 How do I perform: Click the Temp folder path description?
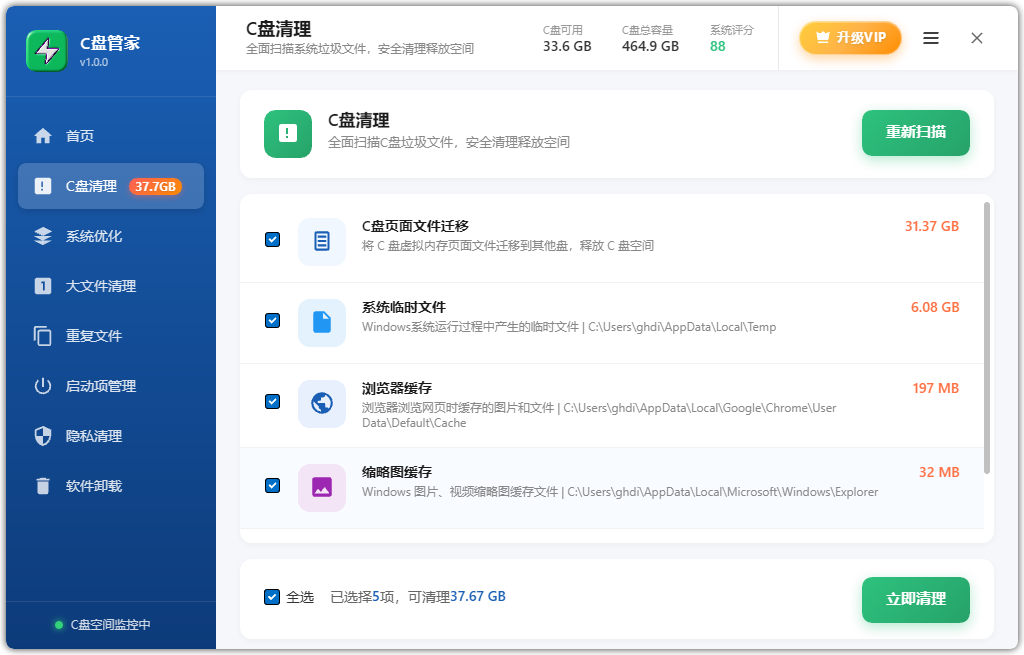click(569, 327)
